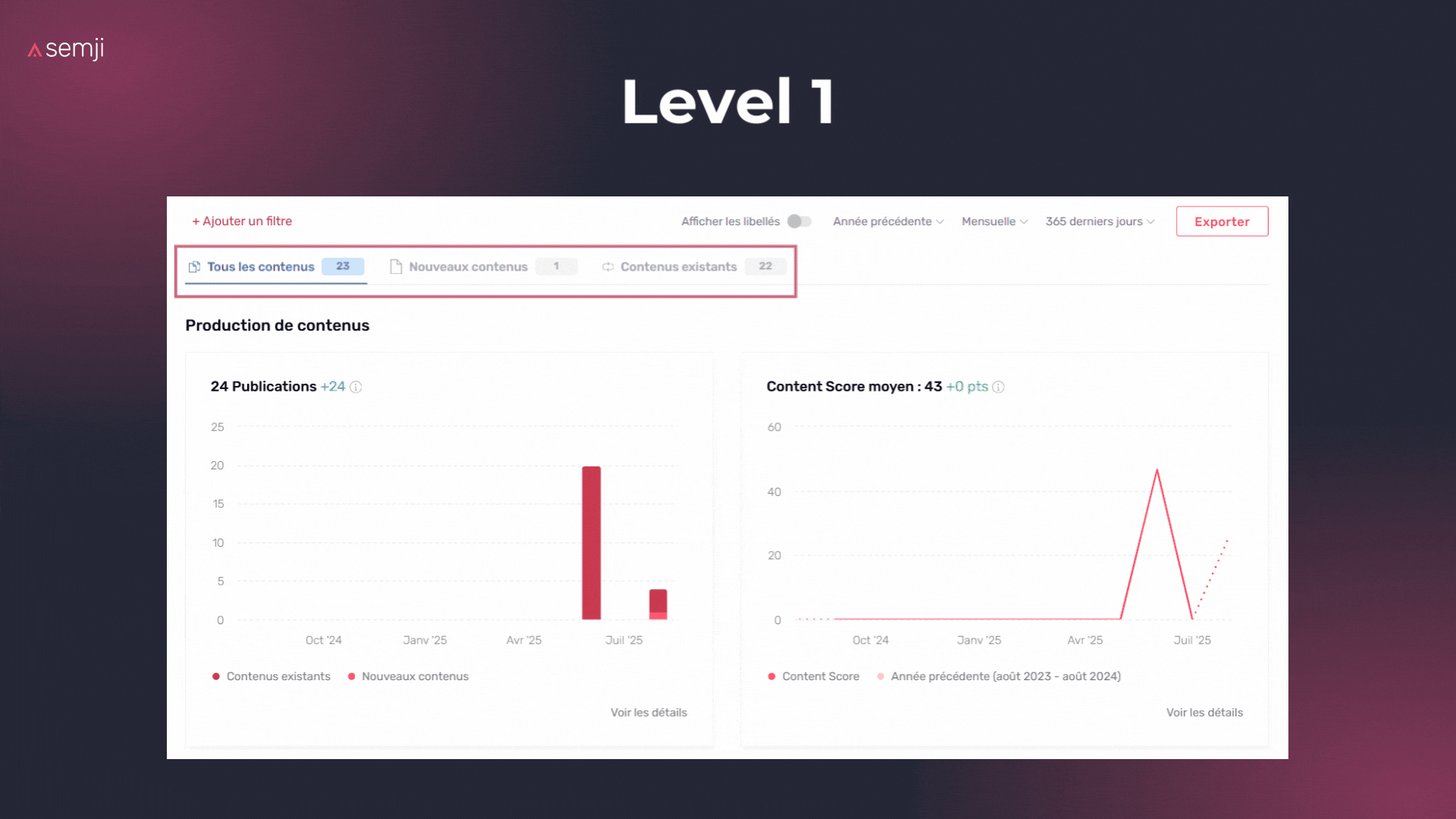Click the 22 count badge
The height and width of the screenshot is (819, 1456).
[765, 266]
